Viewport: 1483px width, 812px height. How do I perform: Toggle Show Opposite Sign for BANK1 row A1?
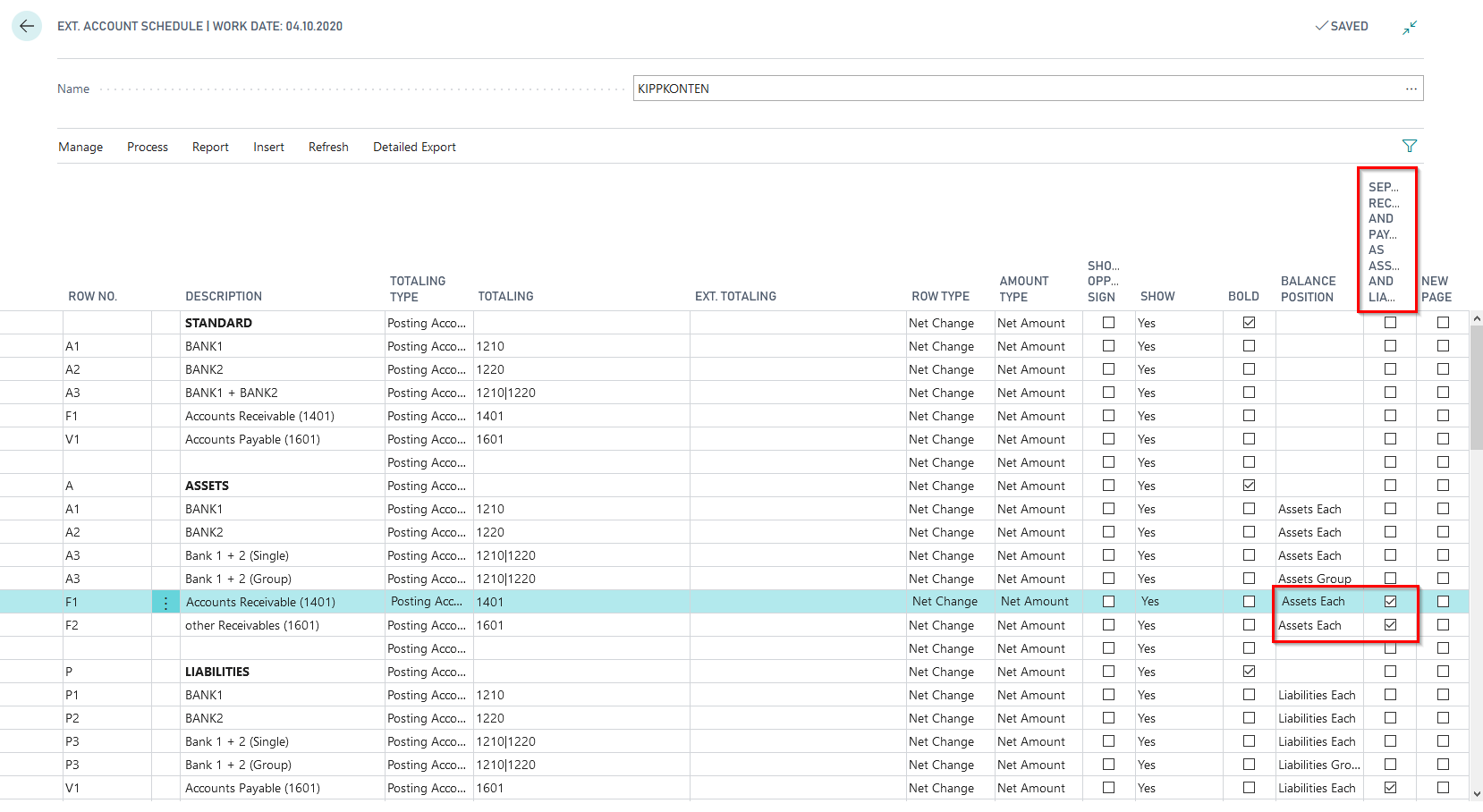point(1108,346)
